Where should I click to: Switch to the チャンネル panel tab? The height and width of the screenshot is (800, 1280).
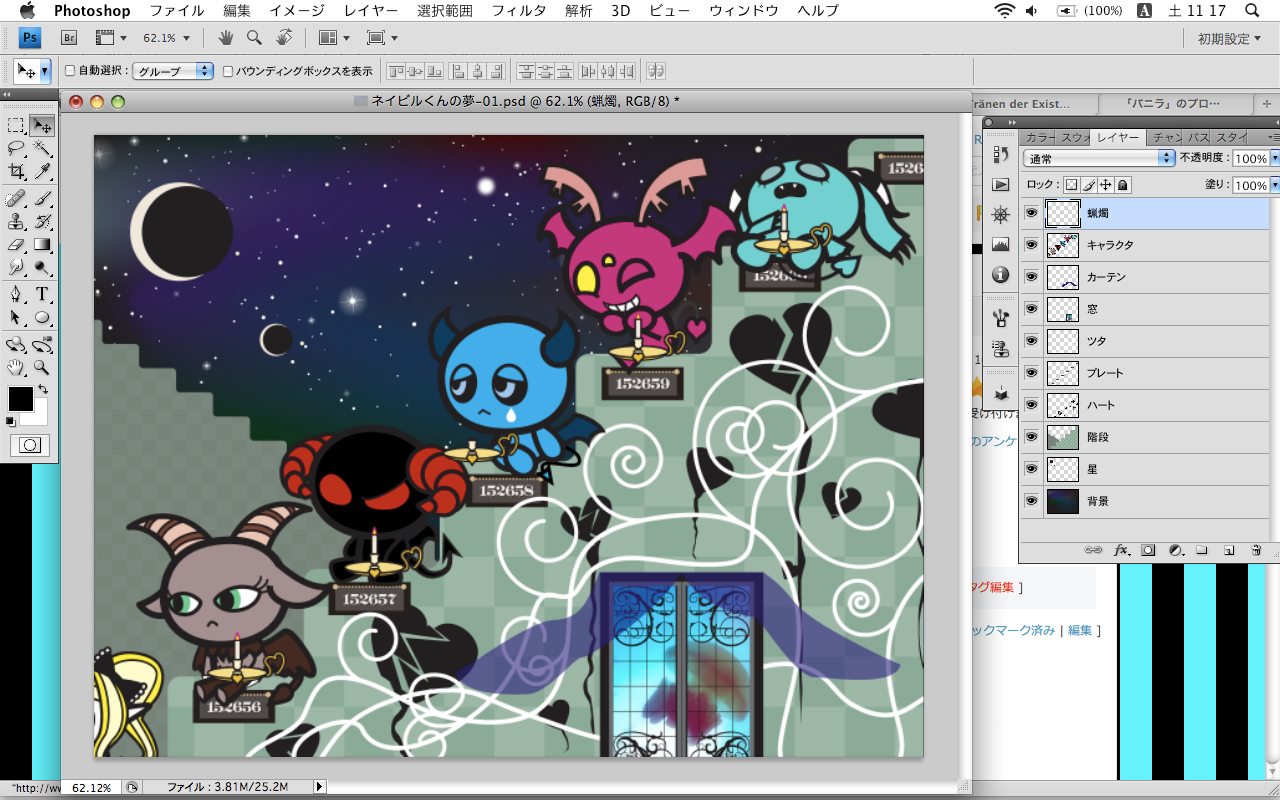[1165, 137]
